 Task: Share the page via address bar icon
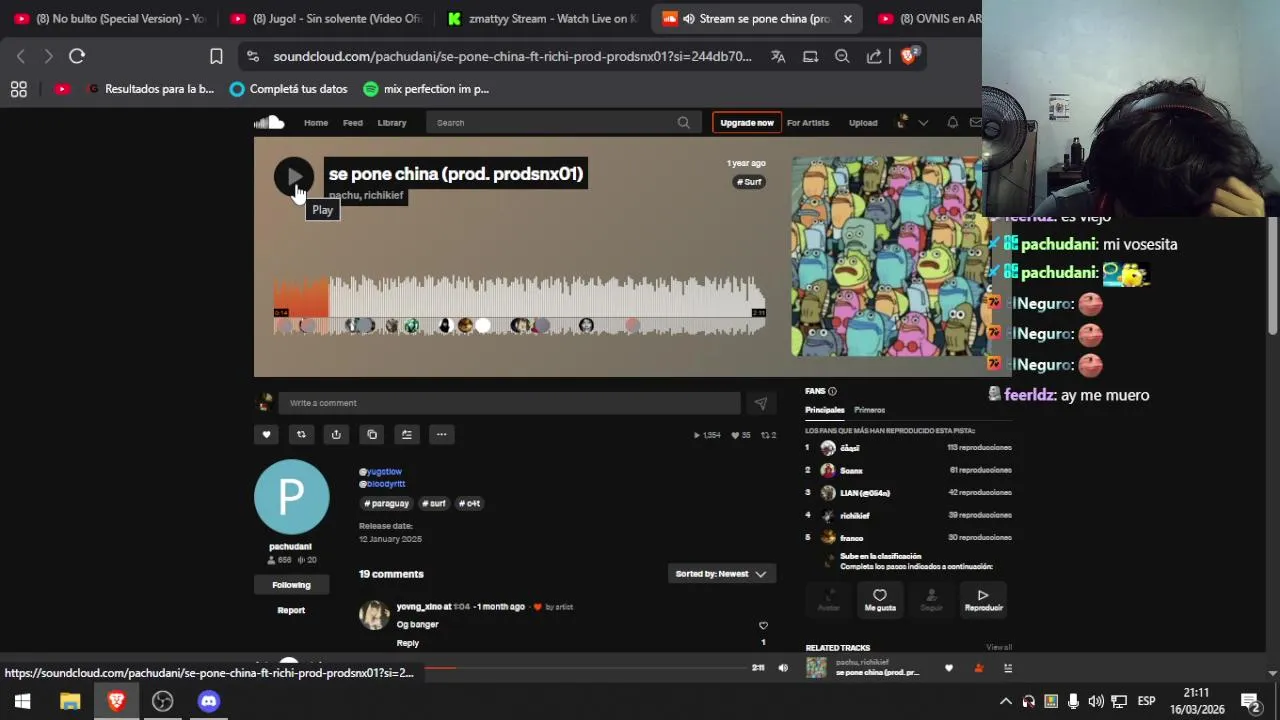tap(874, 56)
